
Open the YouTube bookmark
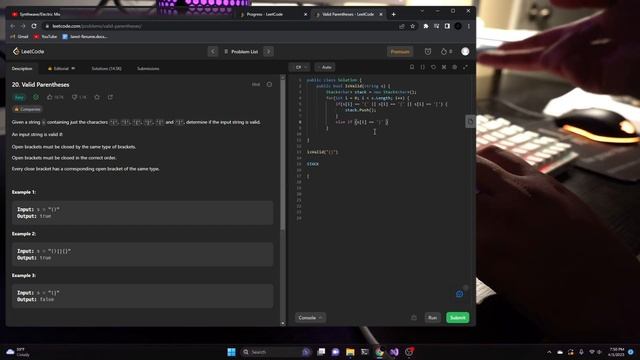46,37
